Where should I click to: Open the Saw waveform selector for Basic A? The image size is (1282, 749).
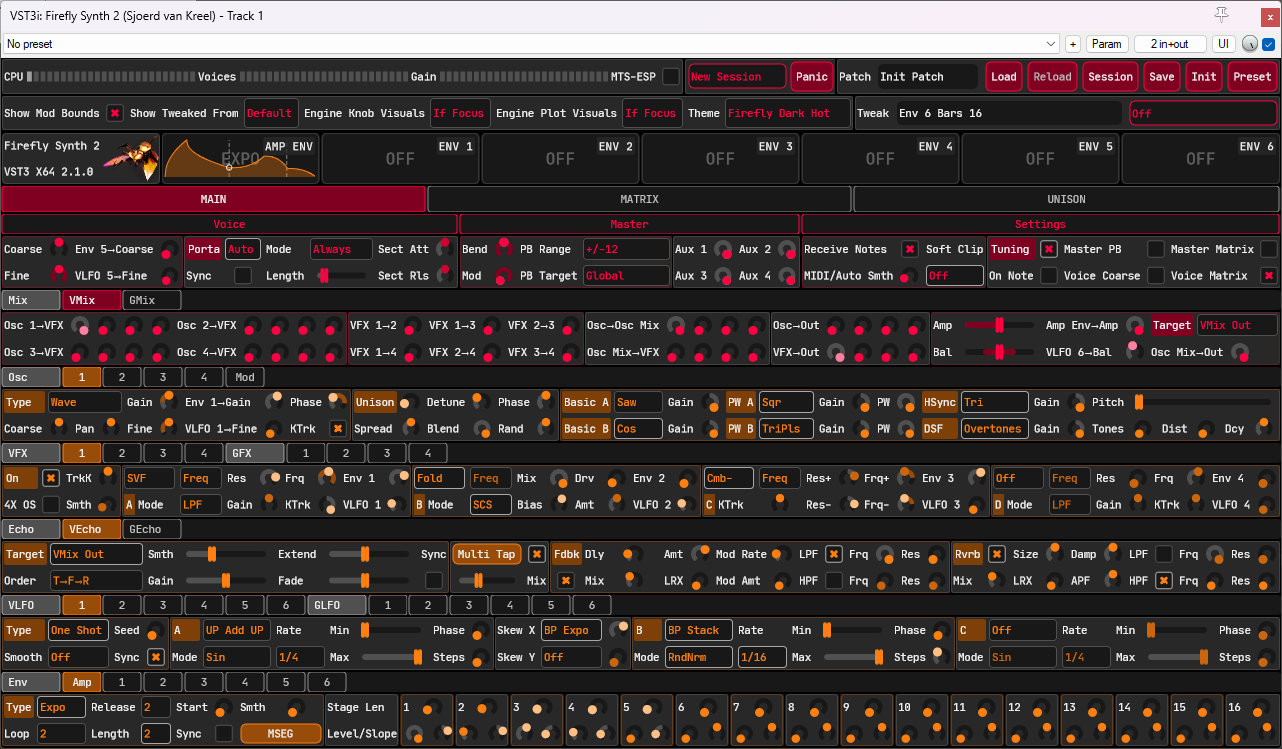[x=638, y=401]
